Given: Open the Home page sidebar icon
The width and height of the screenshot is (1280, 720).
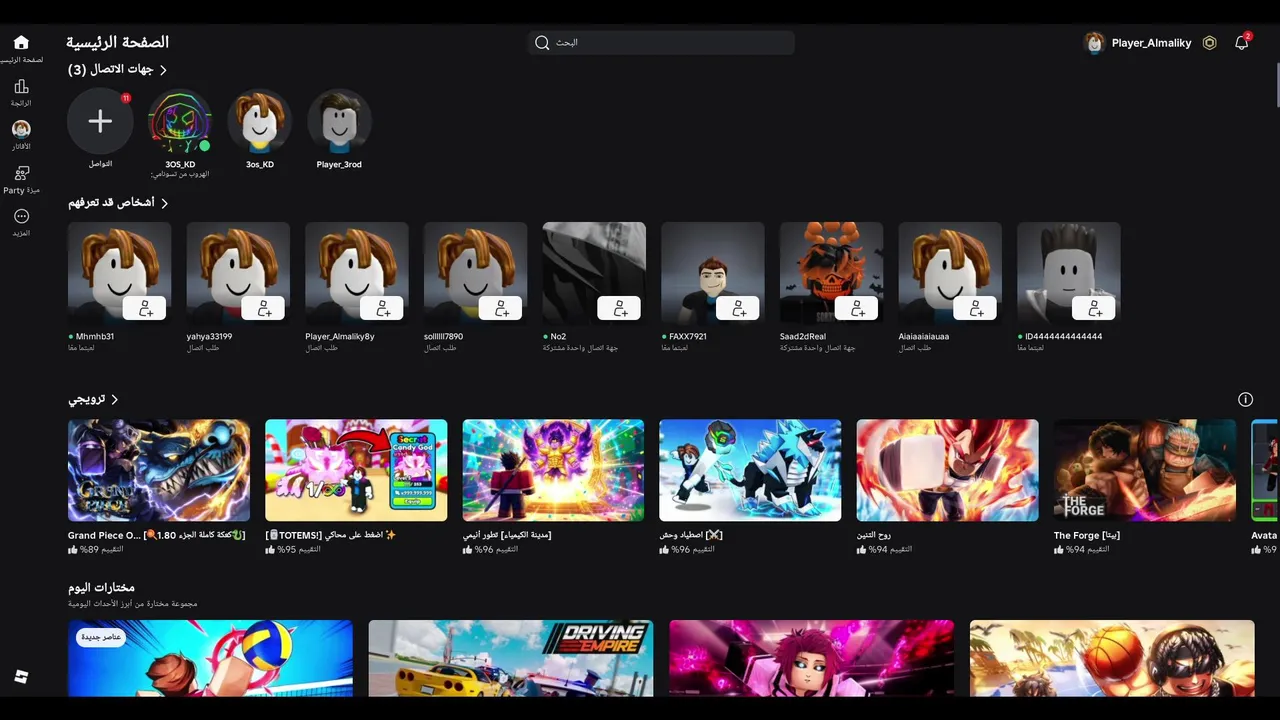Looking at the screenshot, I should click(x=21, y=43).
